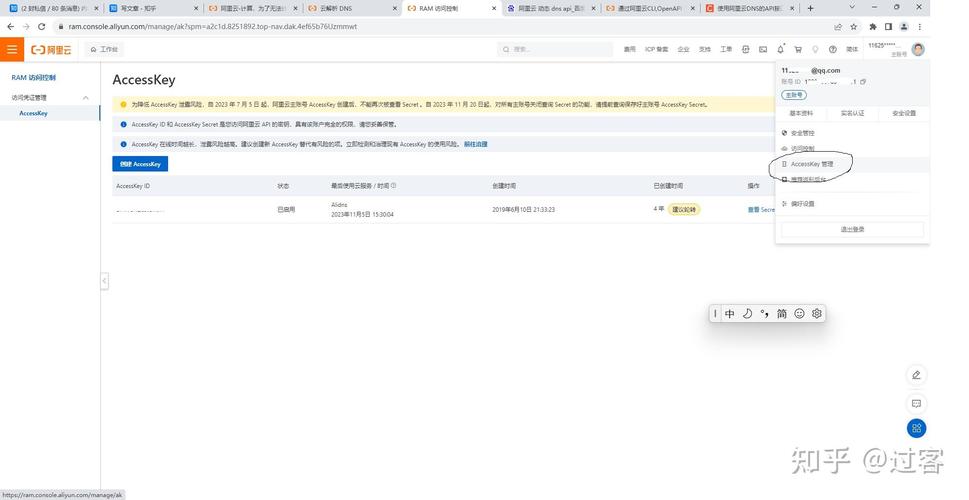Toggle the moon half-width mode in IME bar
The height and width of the screenshot is (500, 969).
(747, 314)
